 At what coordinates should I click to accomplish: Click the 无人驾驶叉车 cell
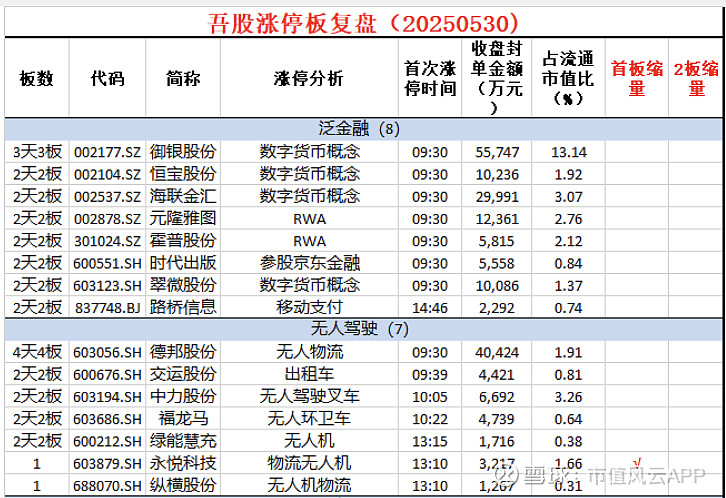(309, 396)
